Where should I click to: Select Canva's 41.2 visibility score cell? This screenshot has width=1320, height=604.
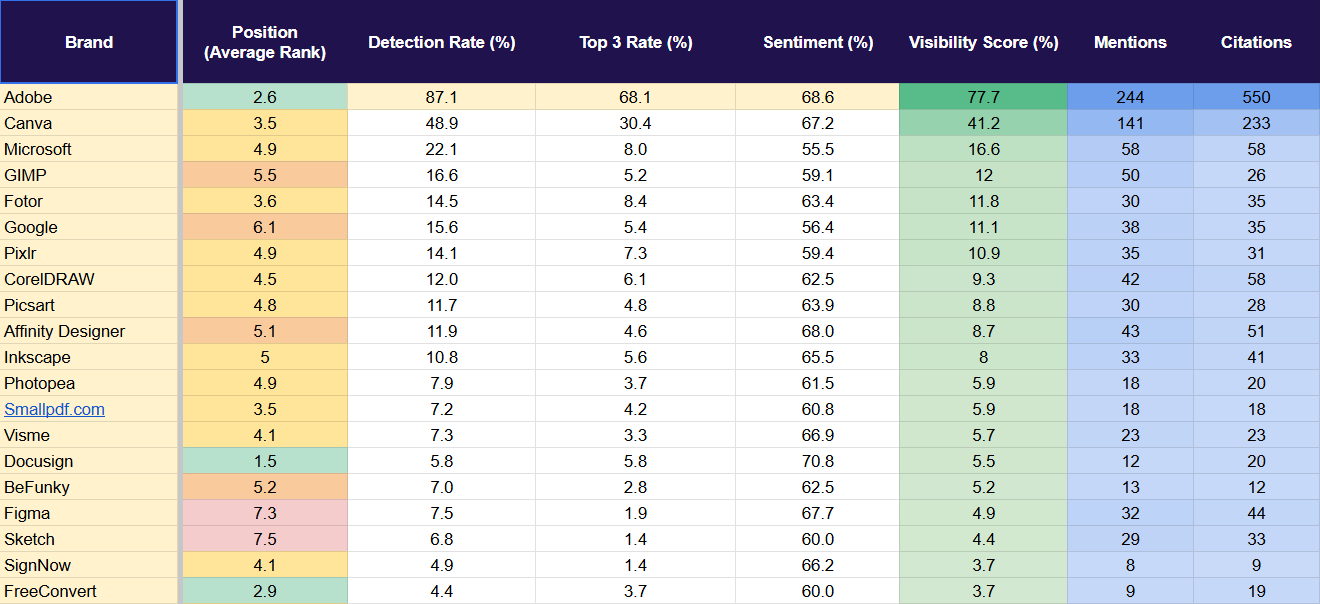tap(983, 123)
